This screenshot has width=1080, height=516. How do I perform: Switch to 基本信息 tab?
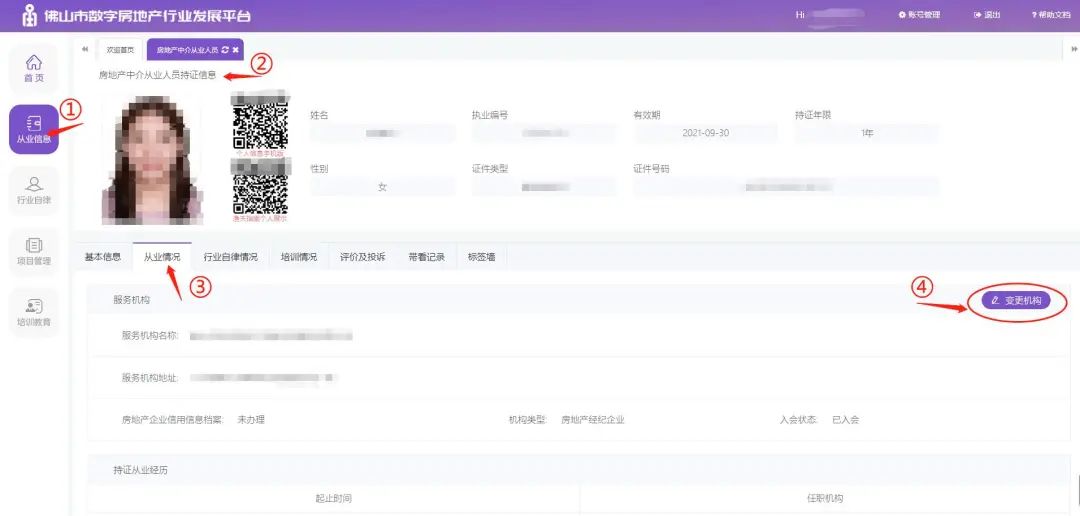coord(103,257)
